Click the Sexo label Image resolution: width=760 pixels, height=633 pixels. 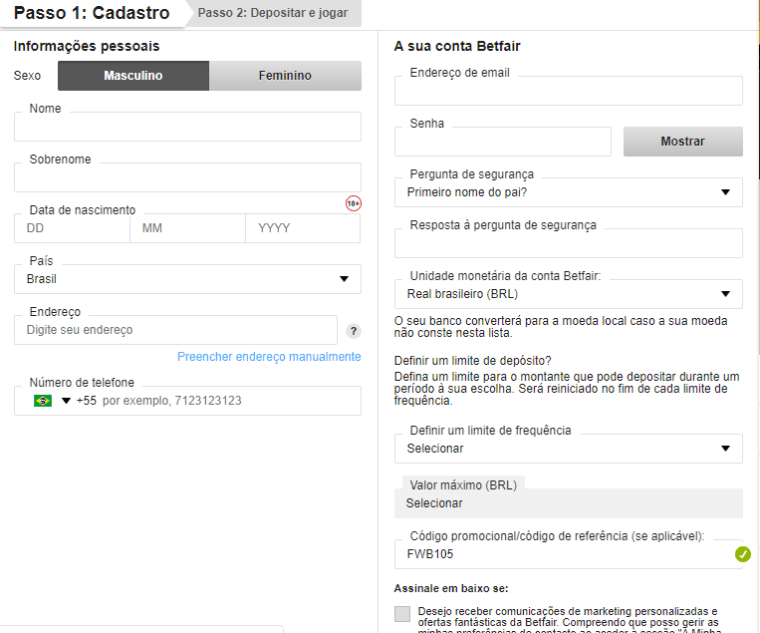click(27, 76)
